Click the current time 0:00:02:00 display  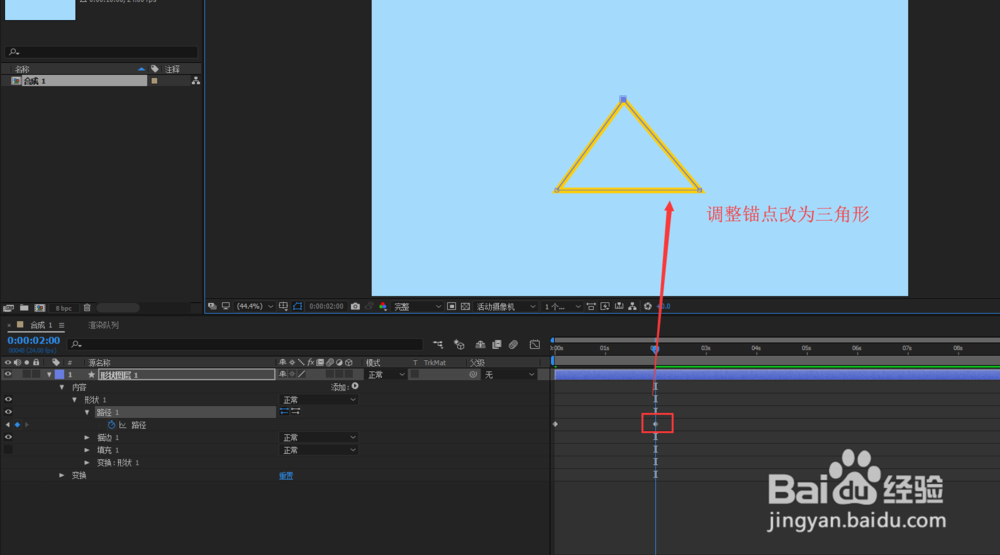pyautogui.click(x=34, y=341)
